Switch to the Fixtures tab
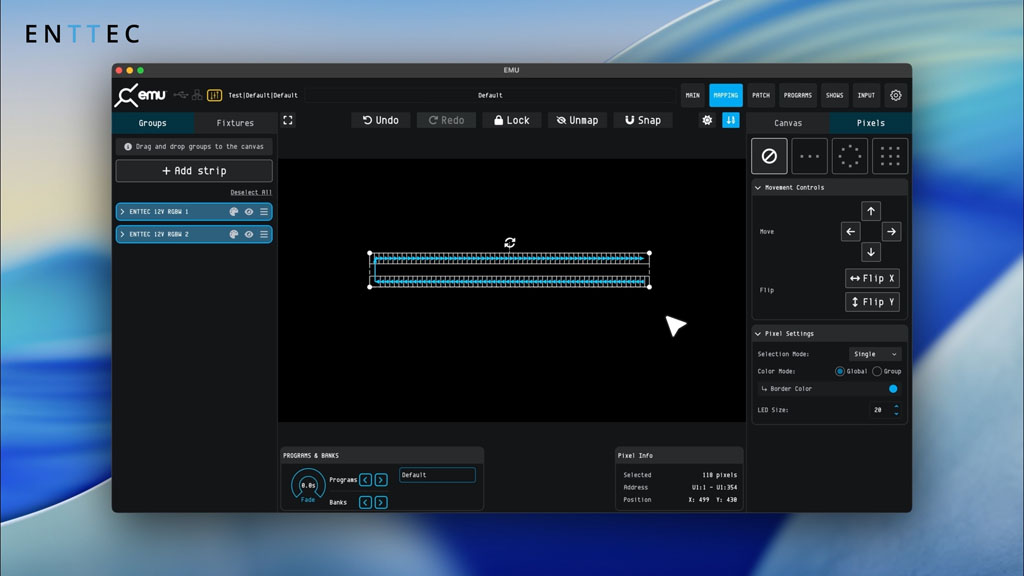Image resolution: width=1024 pixels, height=576 pixels. pos(235,123)
